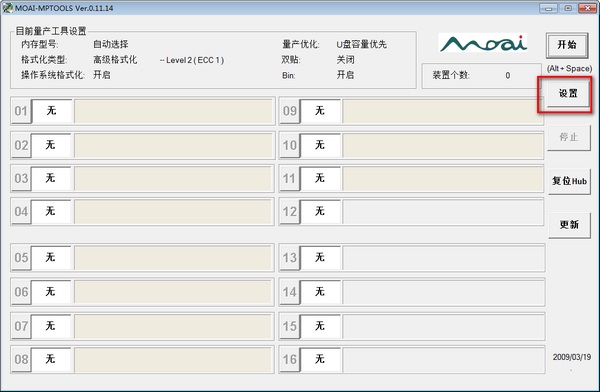Click port 10 progress bar
The image size is (600, 392).
[x=443, y=145]
